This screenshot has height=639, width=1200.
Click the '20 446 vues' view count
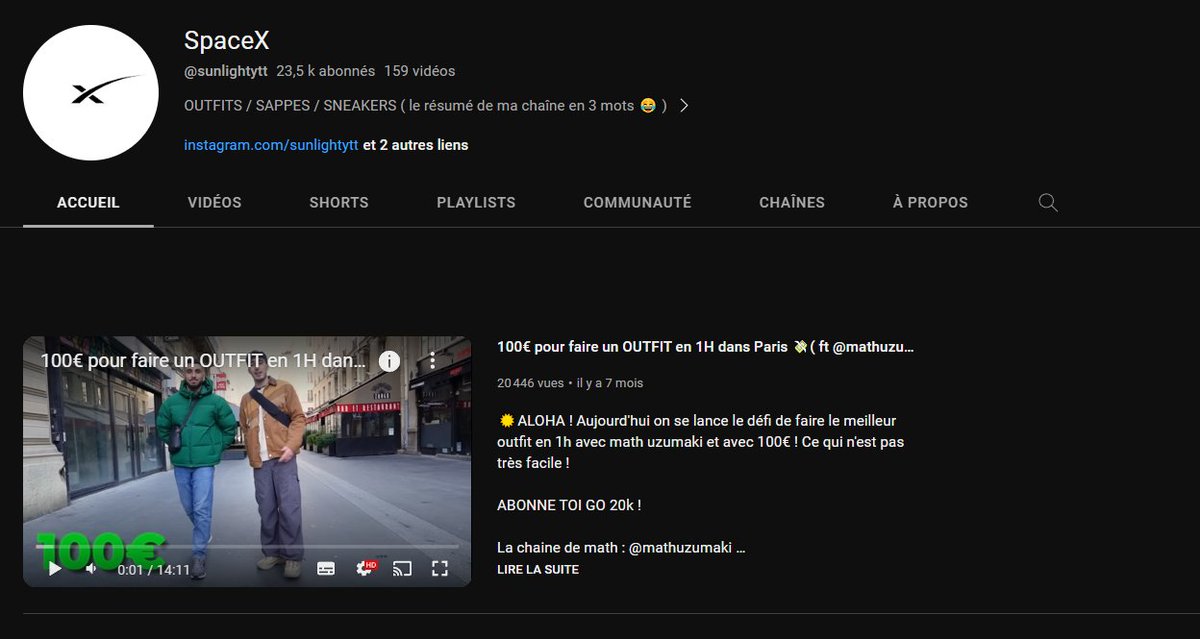[530, 383]
